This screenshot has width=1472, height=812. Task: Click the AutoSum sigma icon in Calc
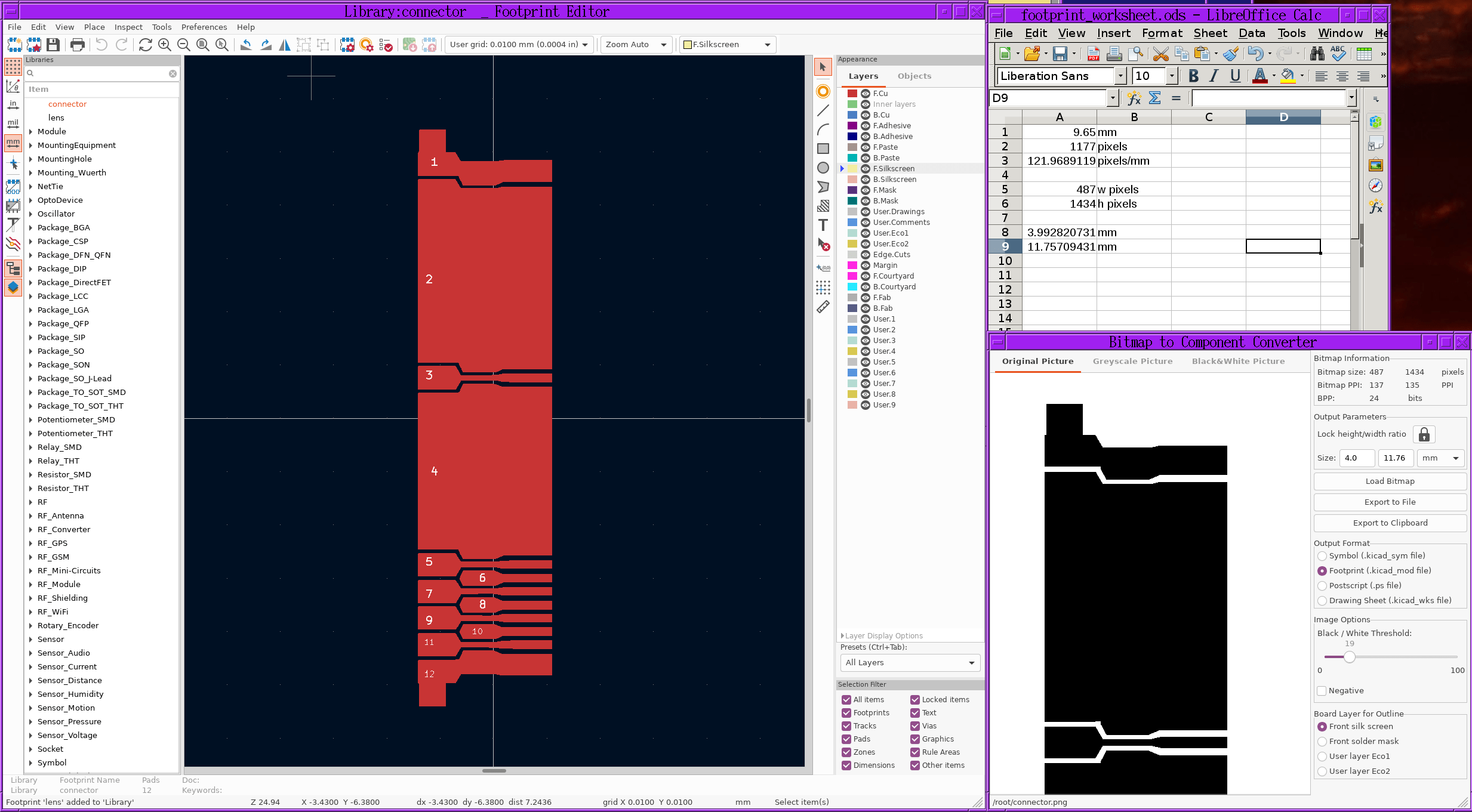click(1154, 98)
